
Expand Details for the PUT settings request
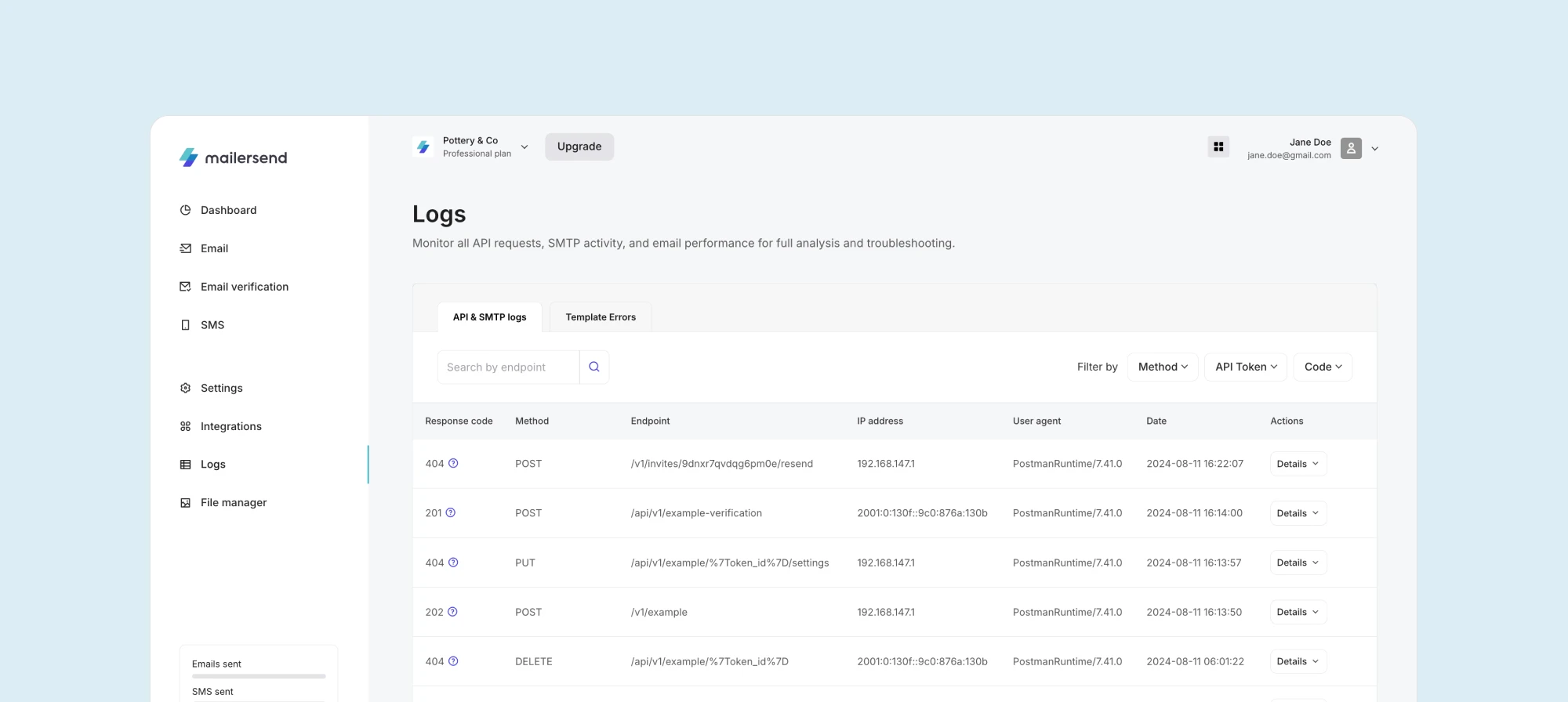[x=1298, y=563]
